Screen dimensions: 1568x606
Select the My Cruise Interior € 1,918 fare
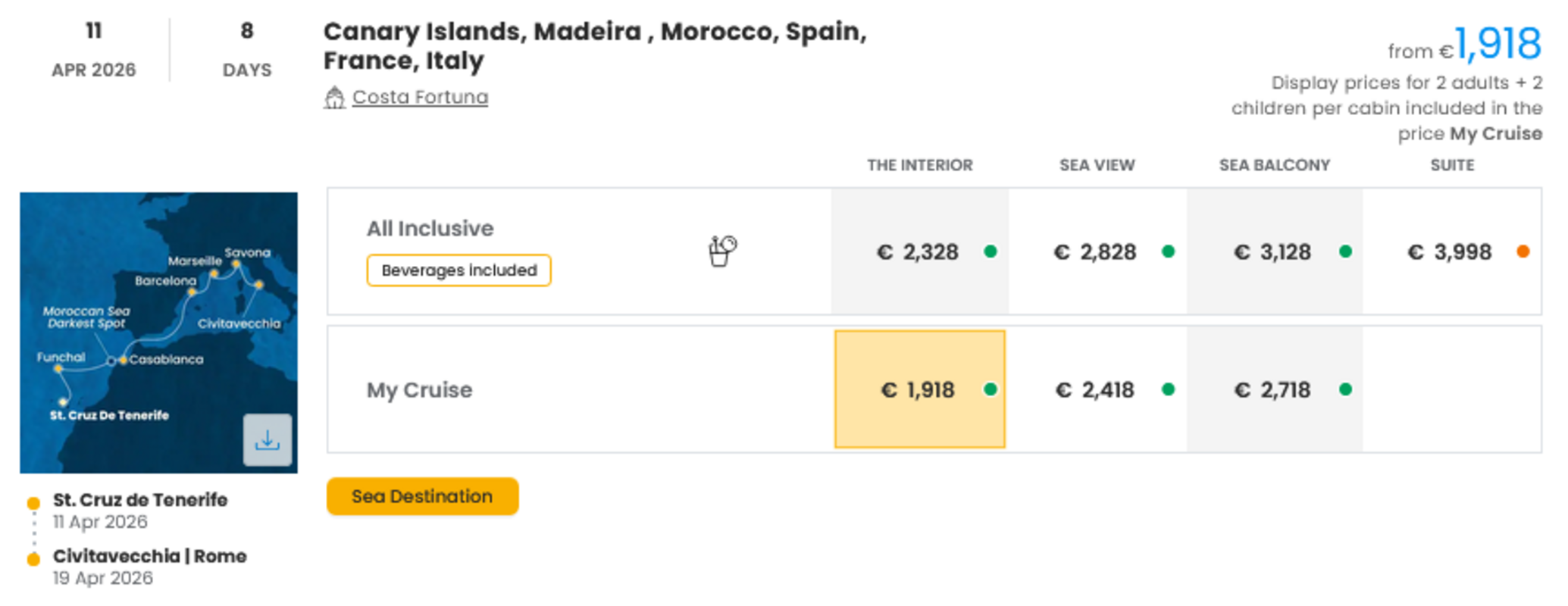point(918,389)
